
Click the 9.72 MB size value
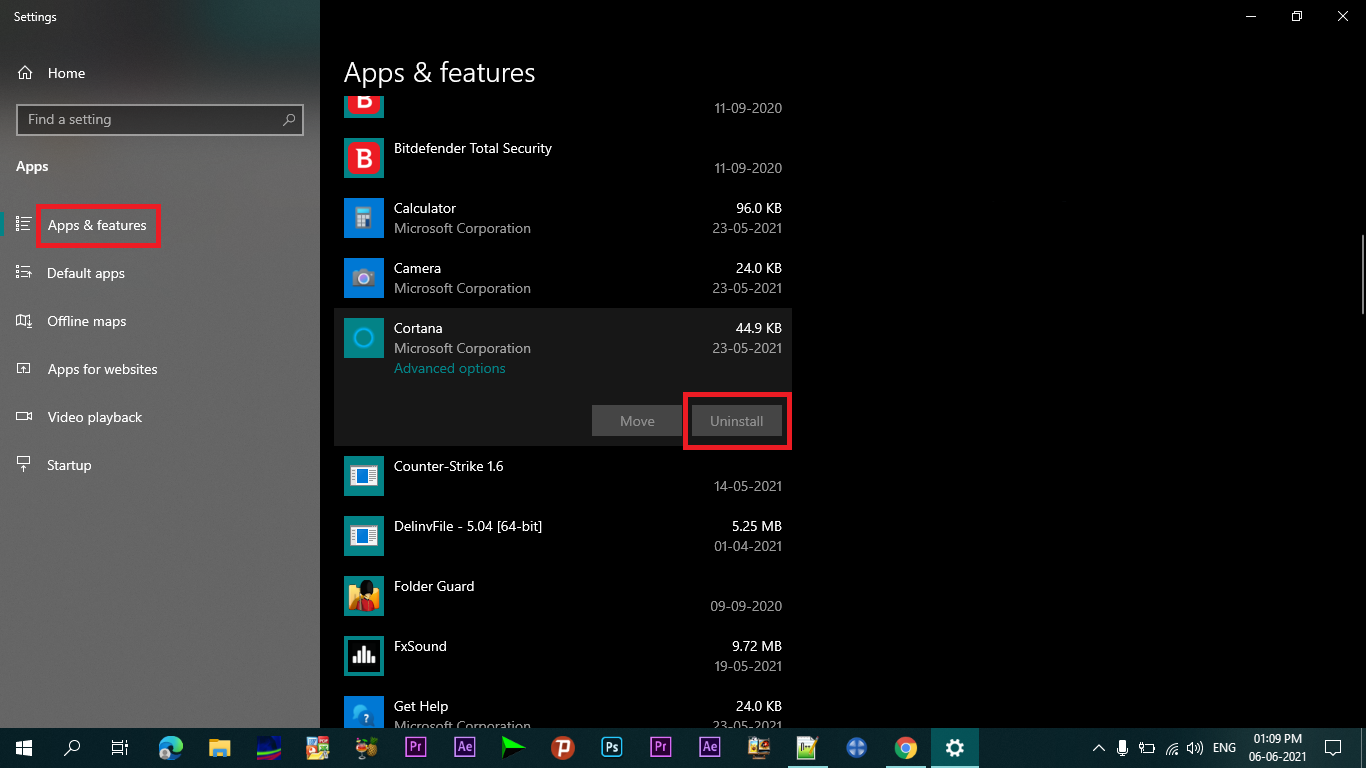[757, 646]
